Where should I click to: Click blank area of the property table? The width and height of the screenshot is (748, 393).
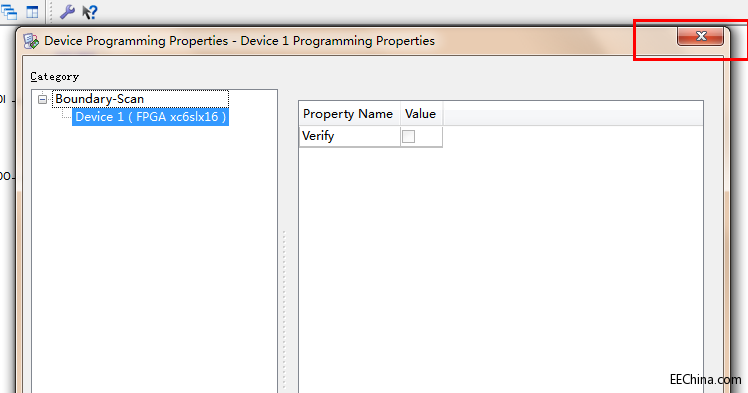(x=501, y=269)
